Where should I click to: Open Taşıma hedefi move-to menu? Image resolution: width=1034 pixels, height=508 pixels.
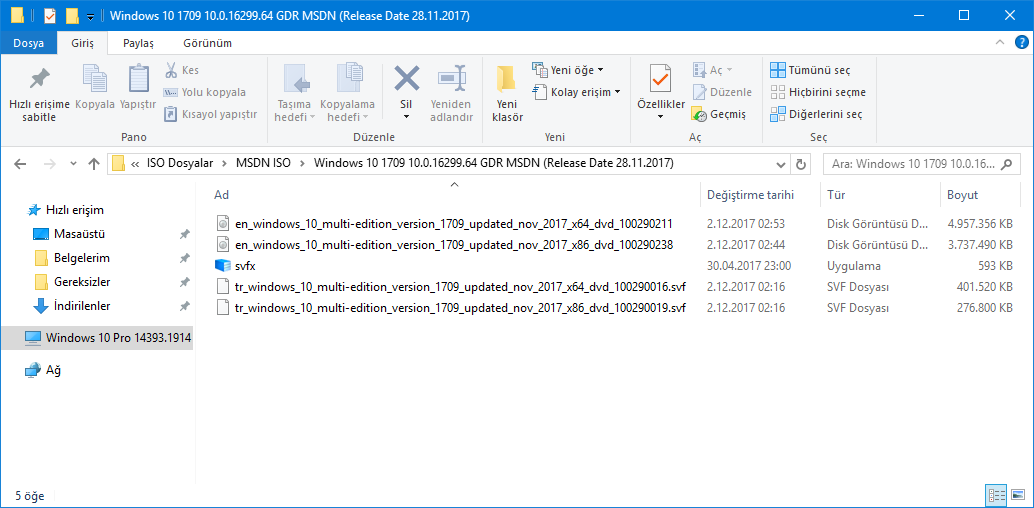click(295, 94)
